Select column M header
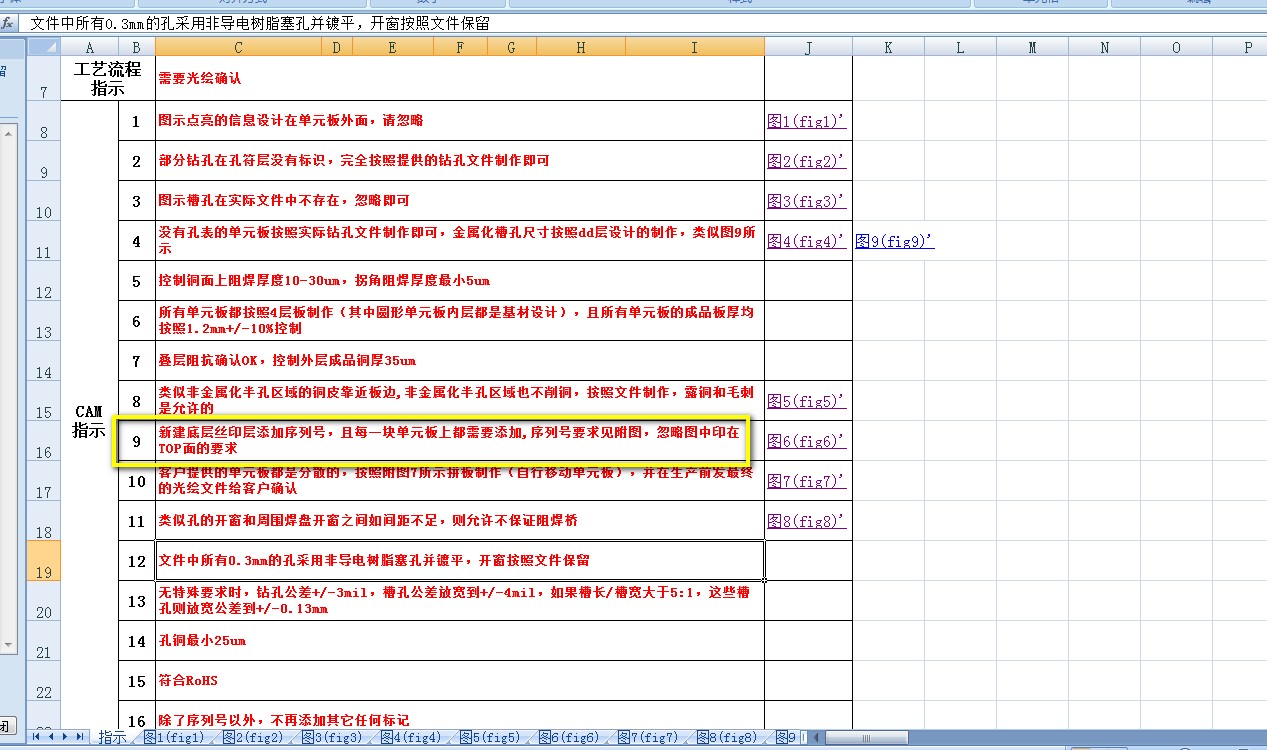The height and width of the screenshot is (750, 1267). (x=1032, y=47)
